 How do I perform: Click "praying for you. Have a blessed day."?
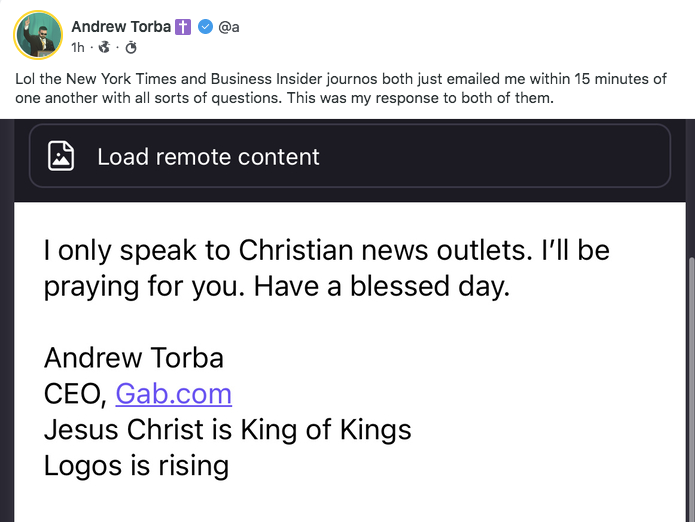point(277,286)
